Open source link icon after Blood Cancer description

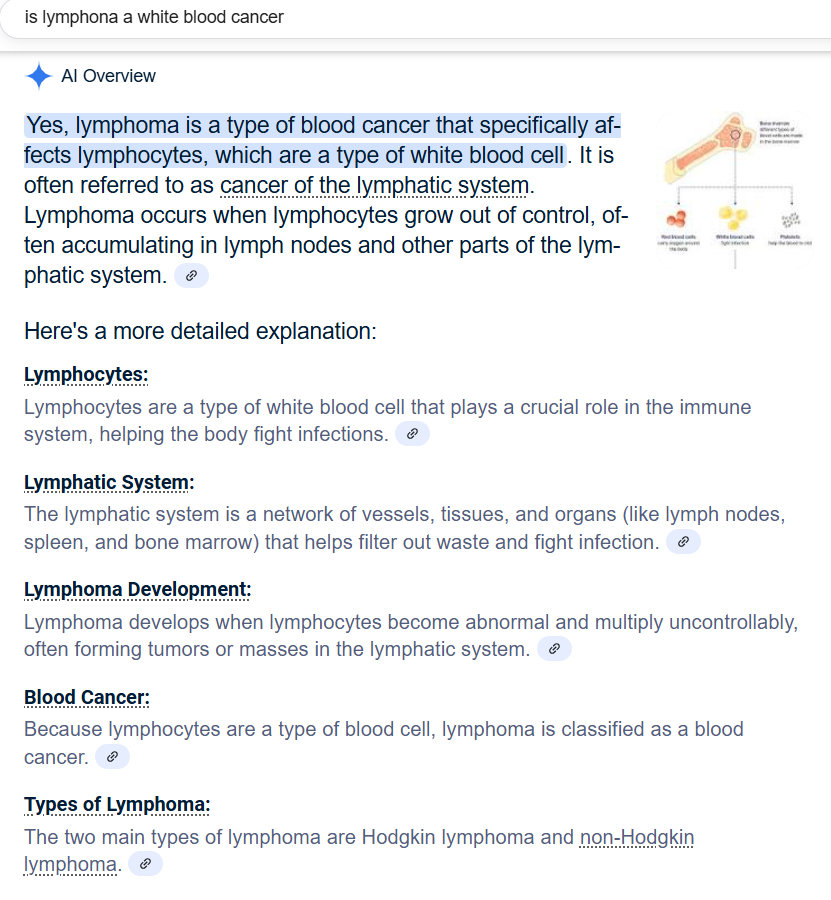tap(113, 757)
